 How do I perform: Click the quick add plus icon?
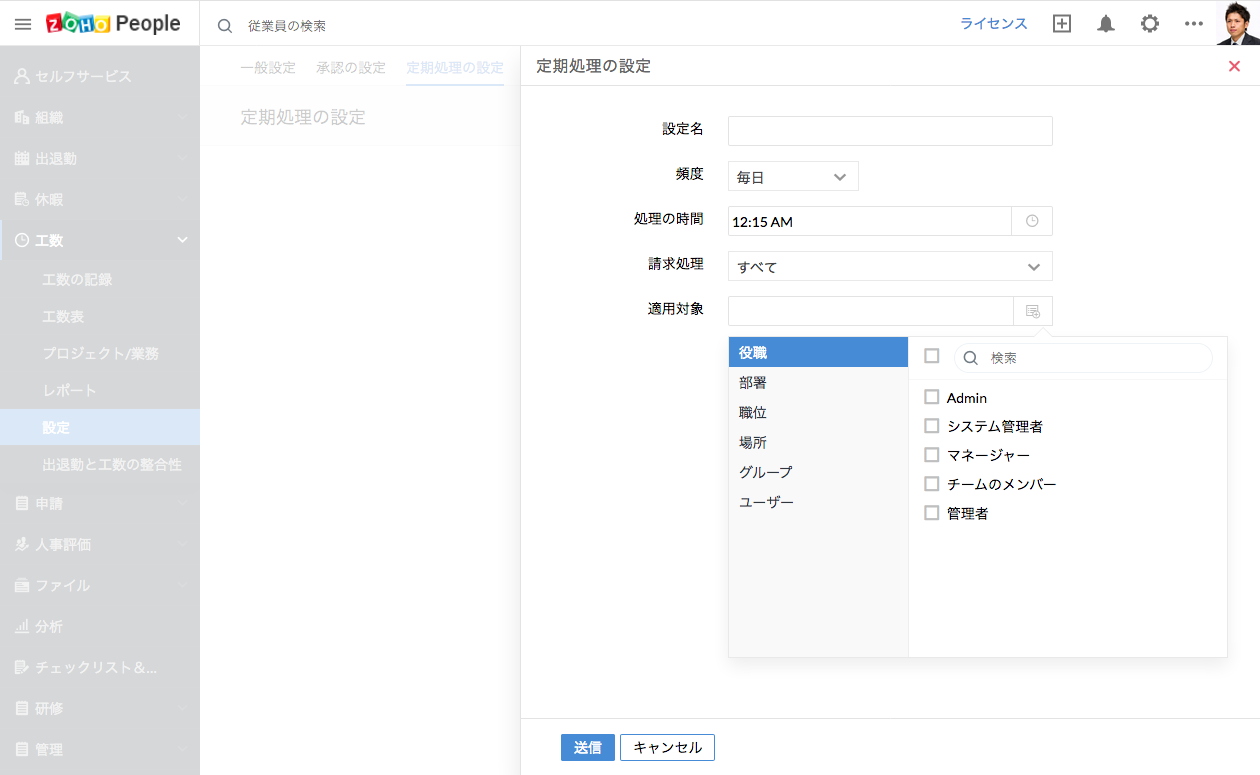coord(1062,24)
